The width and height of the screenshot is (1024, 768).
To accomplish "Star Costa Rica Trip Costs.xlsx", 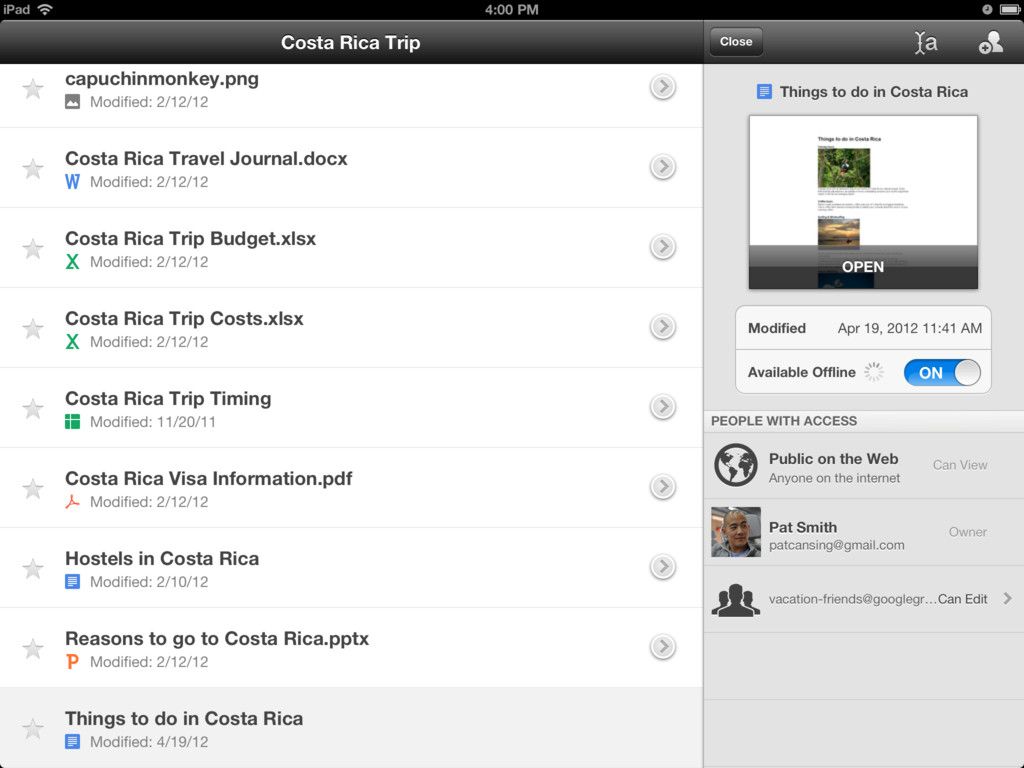I will (x=33, y=328).
